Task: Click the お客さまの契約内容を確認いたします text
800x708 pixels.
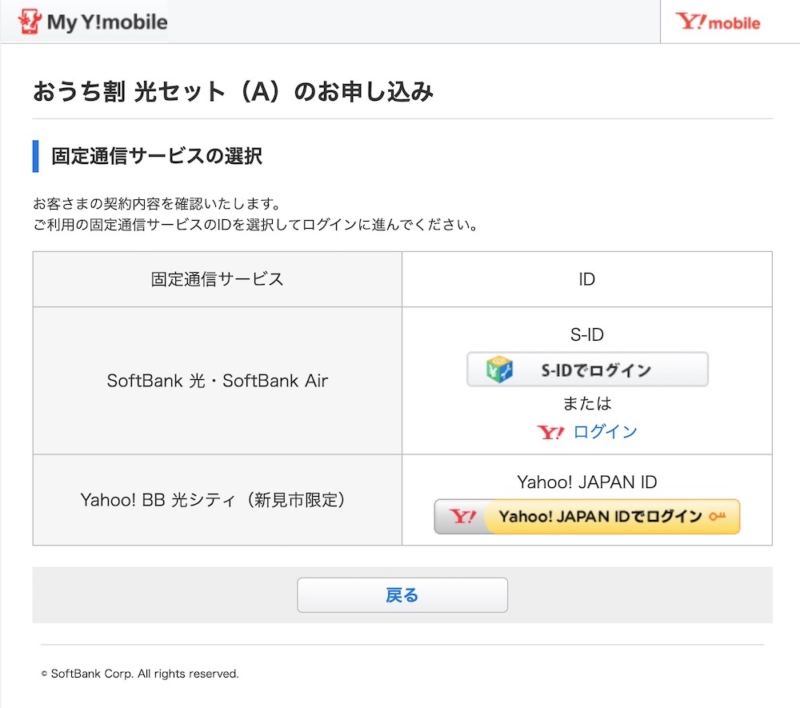Action: click(x=157, y=204)
